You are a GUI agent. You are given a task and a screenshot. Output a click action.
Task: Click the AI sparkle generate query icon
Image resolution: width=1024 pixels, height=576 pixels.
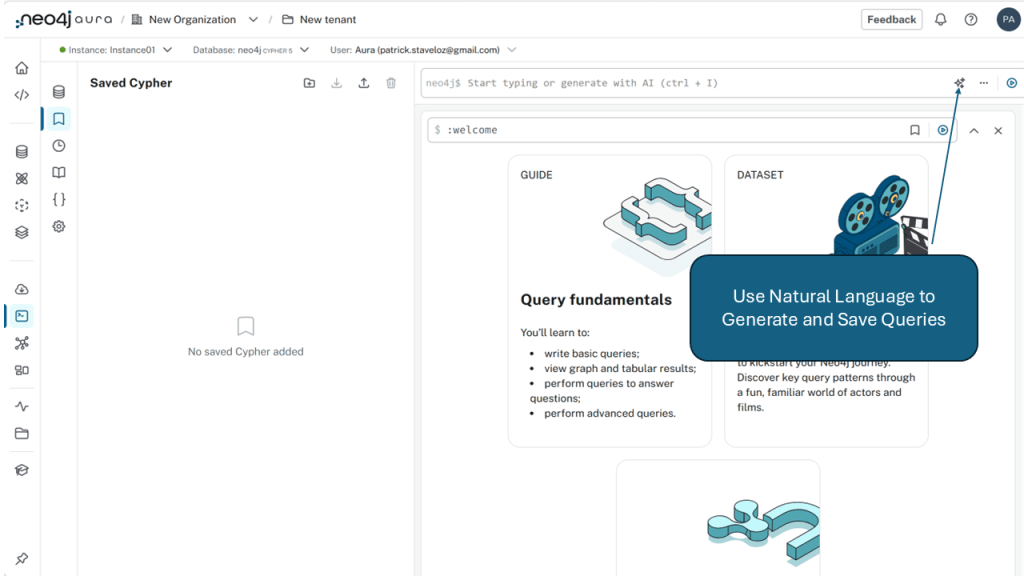pyautogui.click(x=959, y=83)
